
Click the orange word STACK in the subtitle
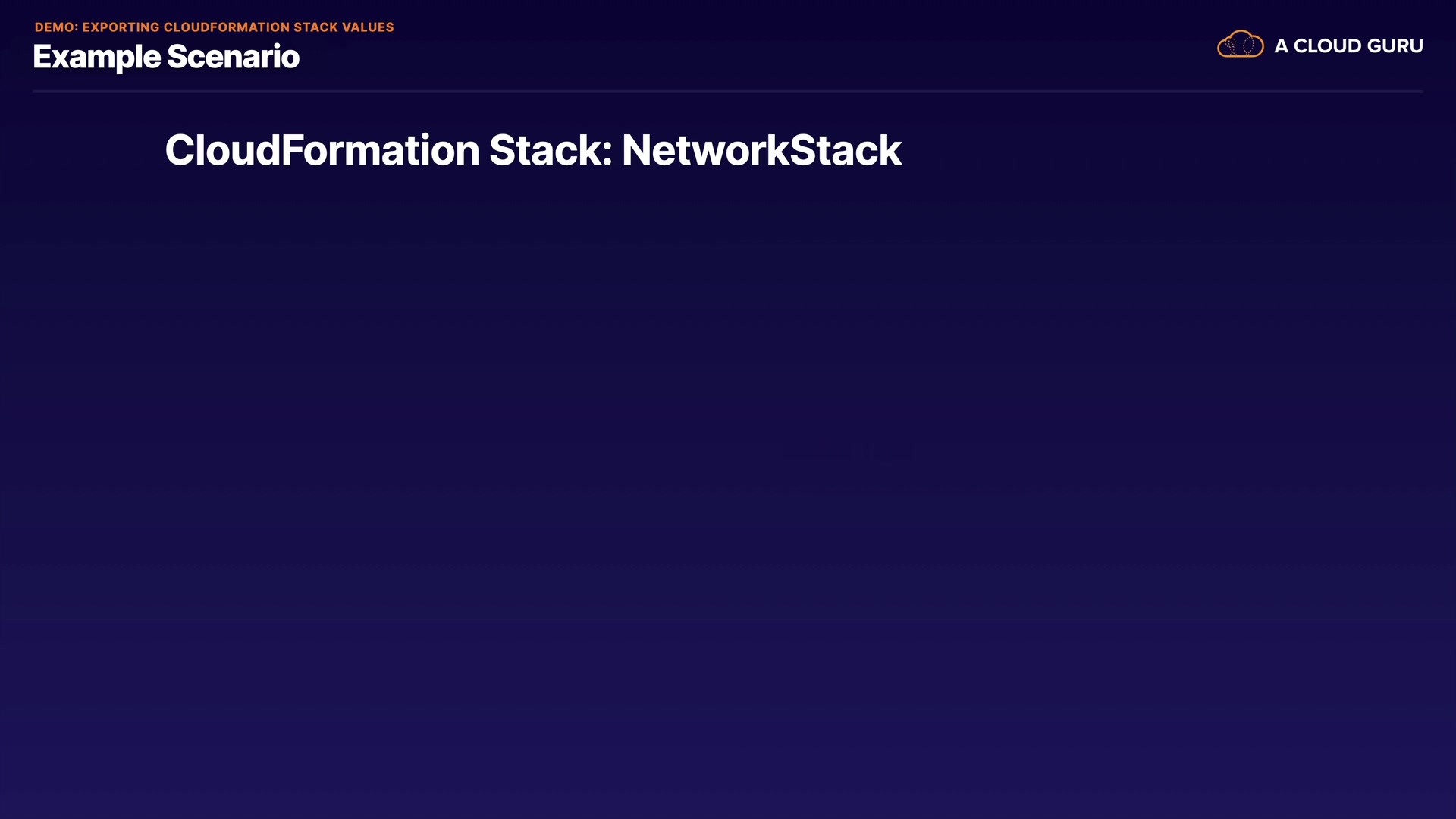point(315,27)
